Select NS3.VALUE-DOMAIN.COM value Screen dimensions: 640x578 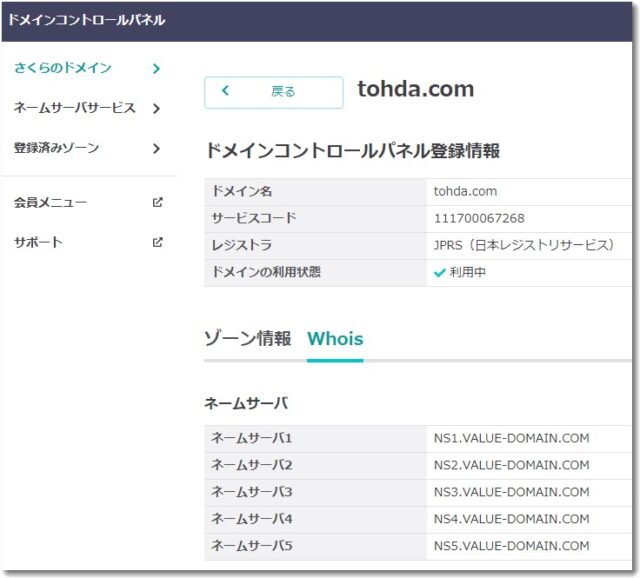click(511, 492)
